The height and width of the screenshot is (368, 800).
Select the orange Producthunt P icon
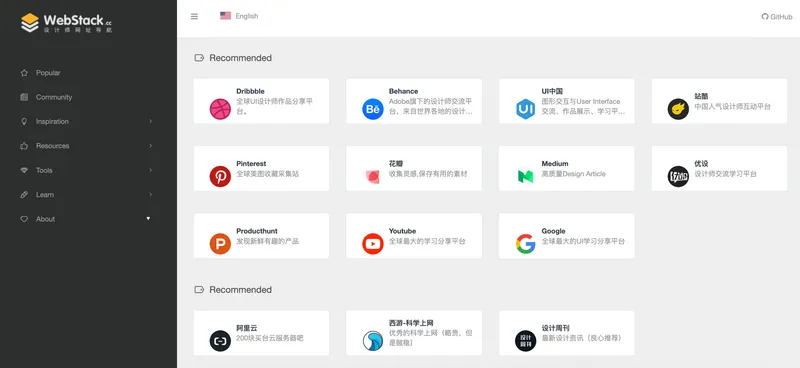point(220,243)
